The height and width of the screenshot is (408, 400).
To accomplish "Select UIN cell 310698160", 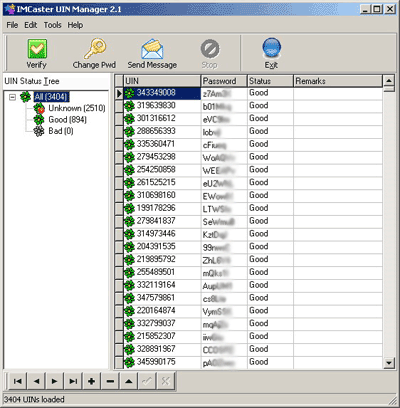I will 162,196.
